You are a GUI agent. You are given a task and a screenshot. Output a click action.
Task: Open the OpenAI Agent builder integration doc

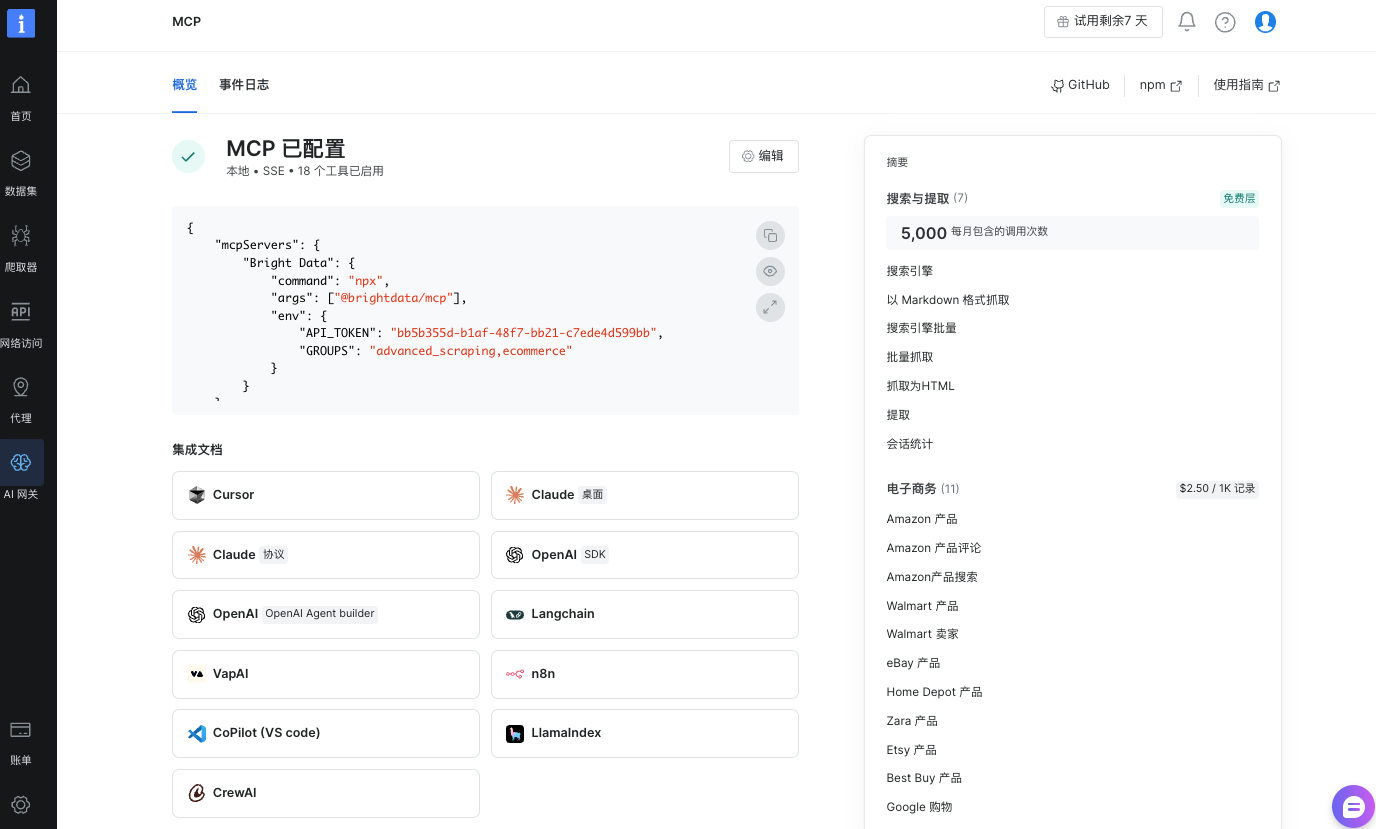(326, 614)
